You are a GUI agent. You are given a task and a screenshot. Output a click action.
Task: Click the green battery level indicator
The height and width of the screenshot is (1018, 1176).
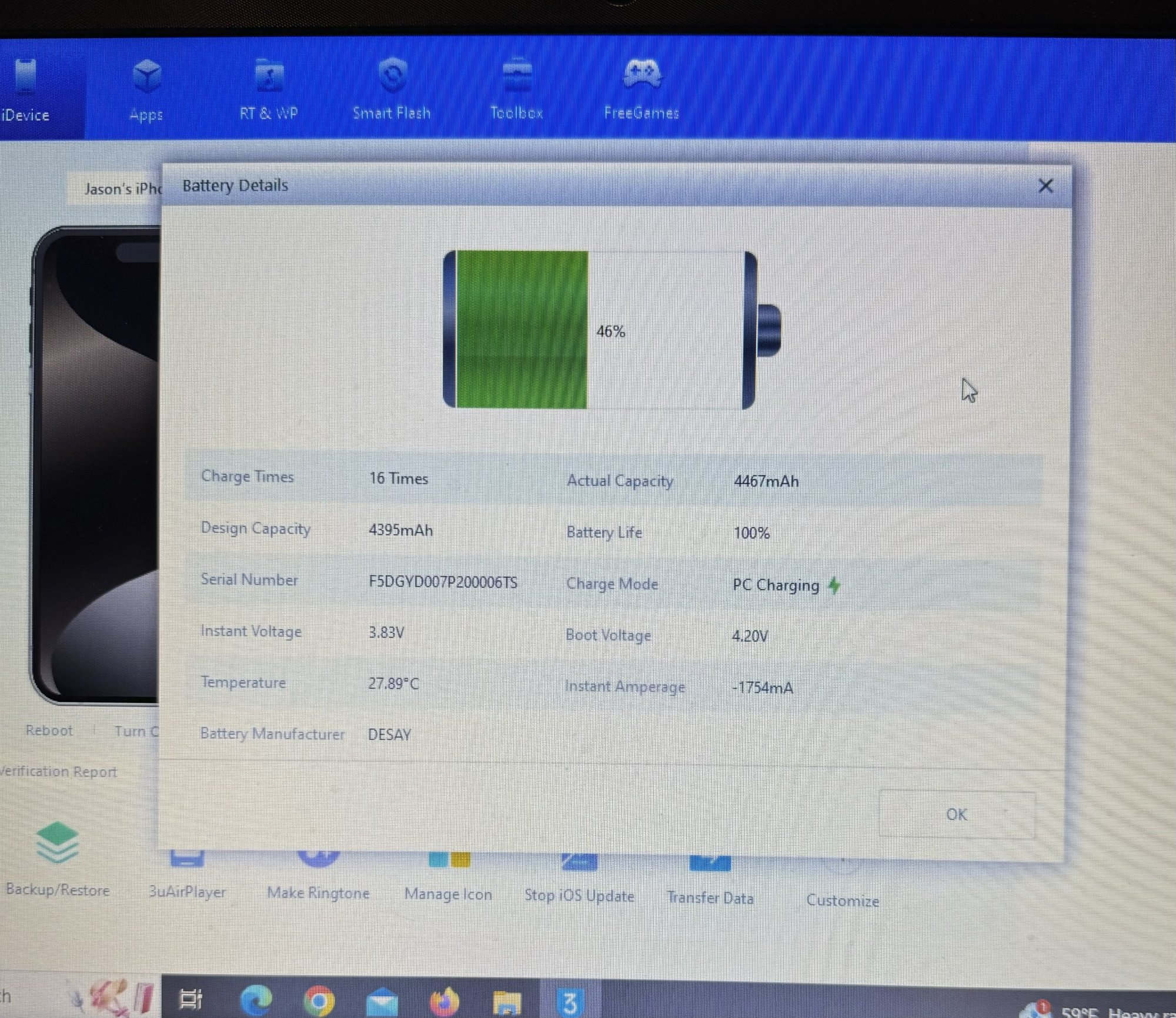pos(522,330)
